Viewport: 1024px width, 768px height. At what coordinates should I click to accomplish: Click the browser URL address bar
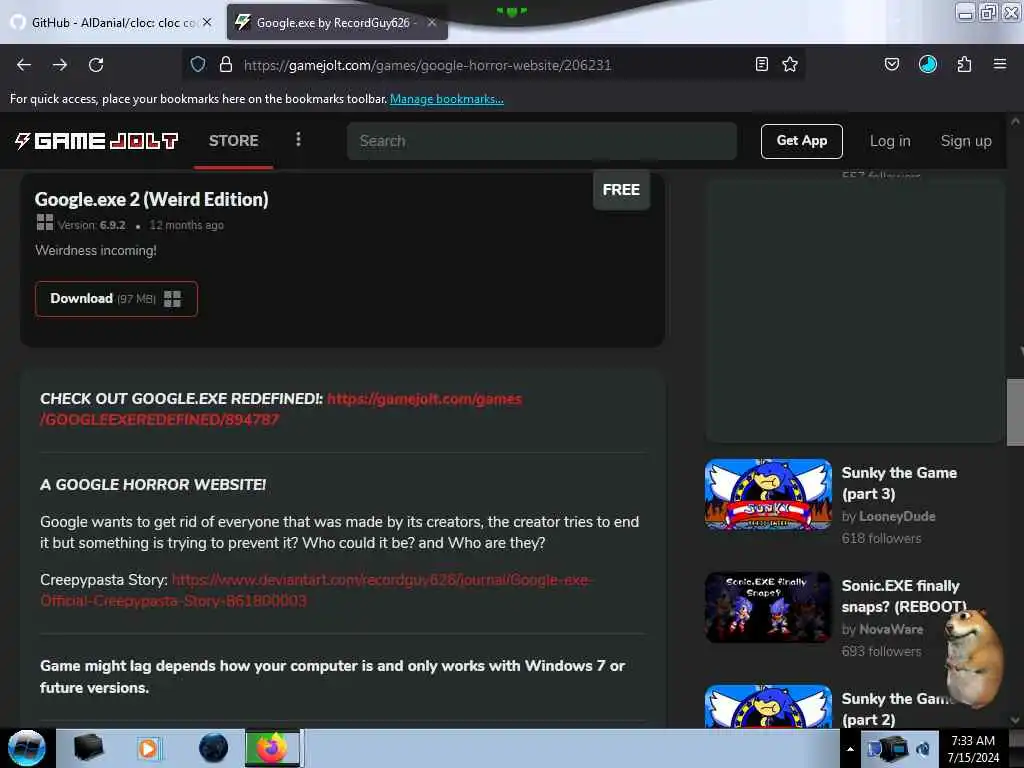click(x=493, y=65)
